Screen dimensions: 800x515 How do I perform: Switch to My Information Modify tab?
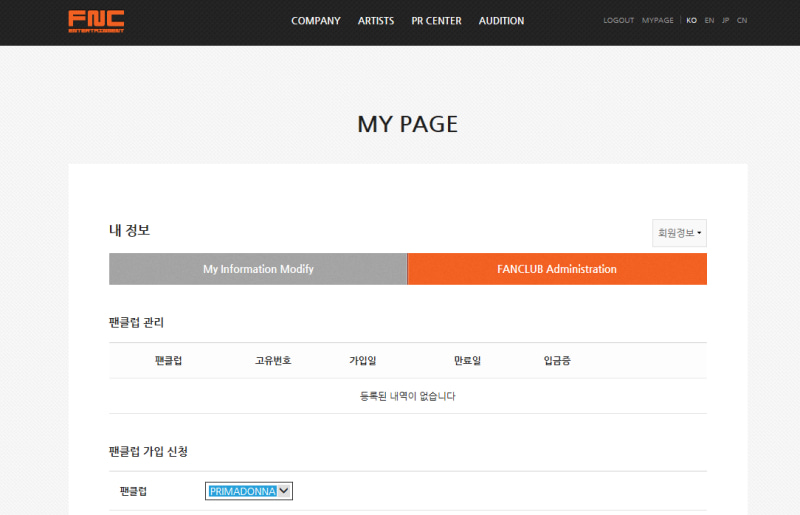[258, 269]
